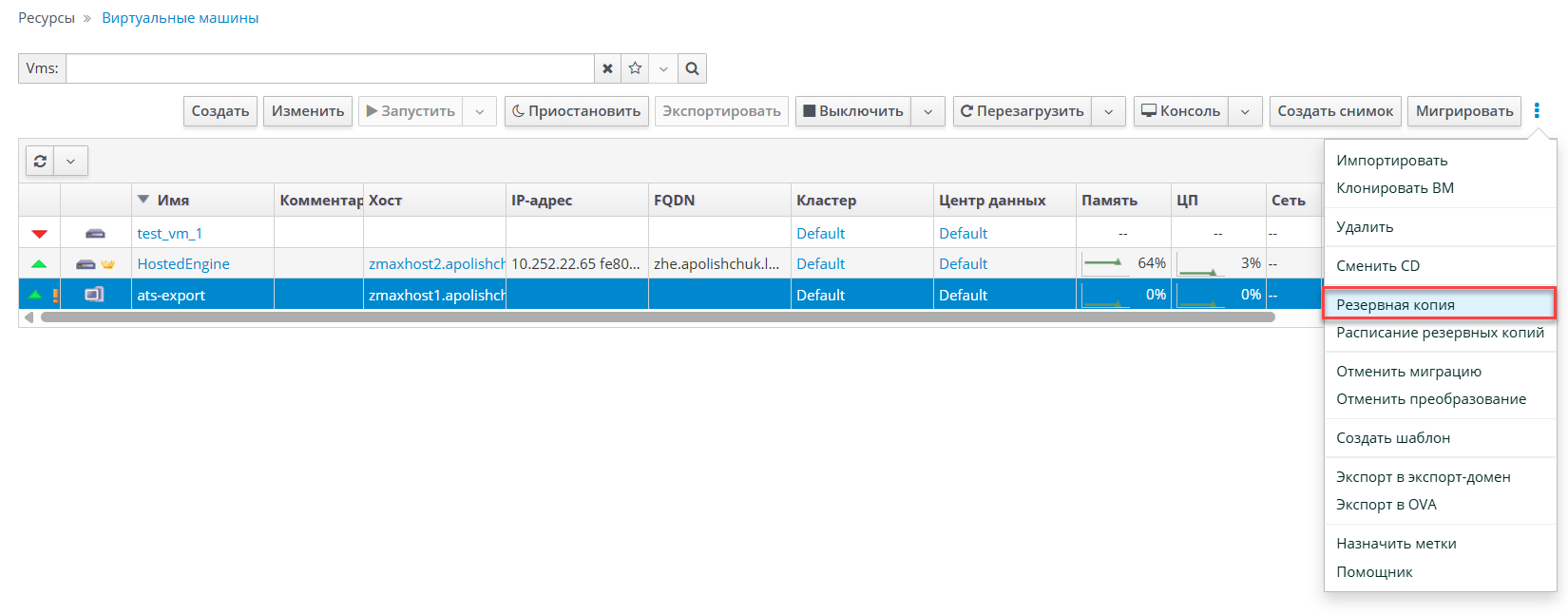Select the ats-export row name cell
This screenshot has width=1568, height=615.
[202, 295]
